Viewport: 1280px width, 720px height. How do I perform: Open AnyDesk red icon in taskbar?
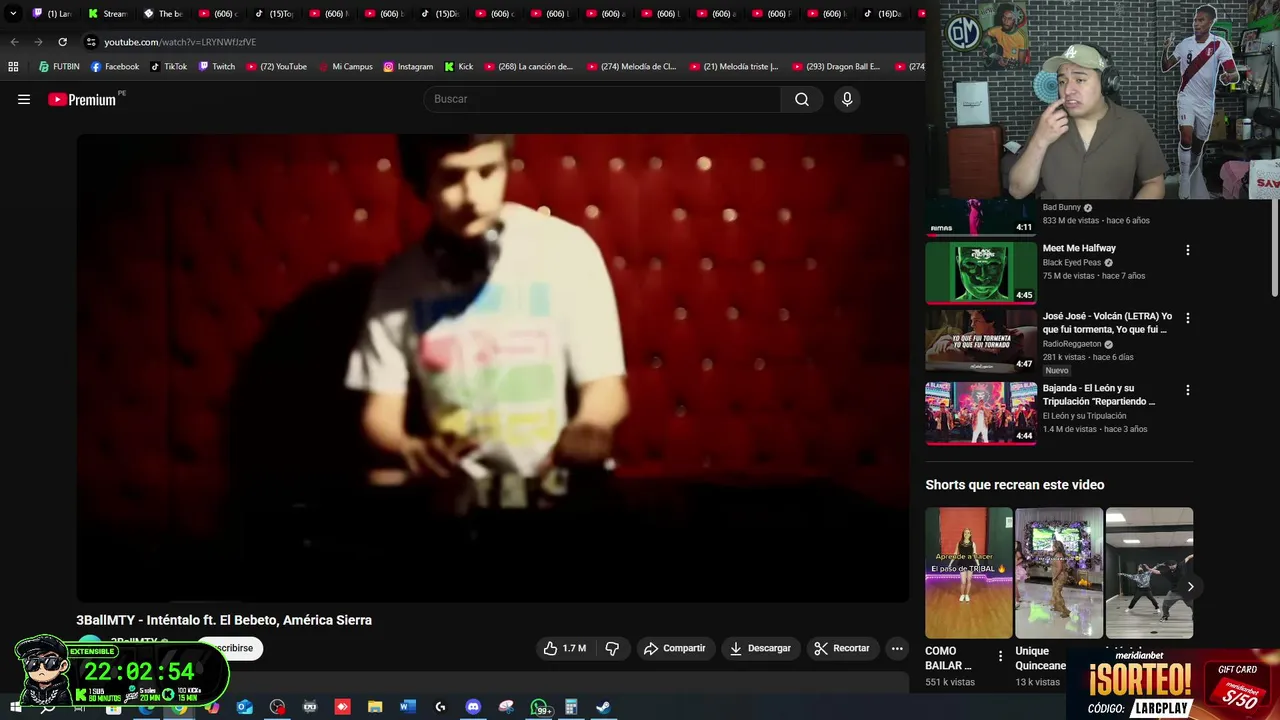[342, 707]
